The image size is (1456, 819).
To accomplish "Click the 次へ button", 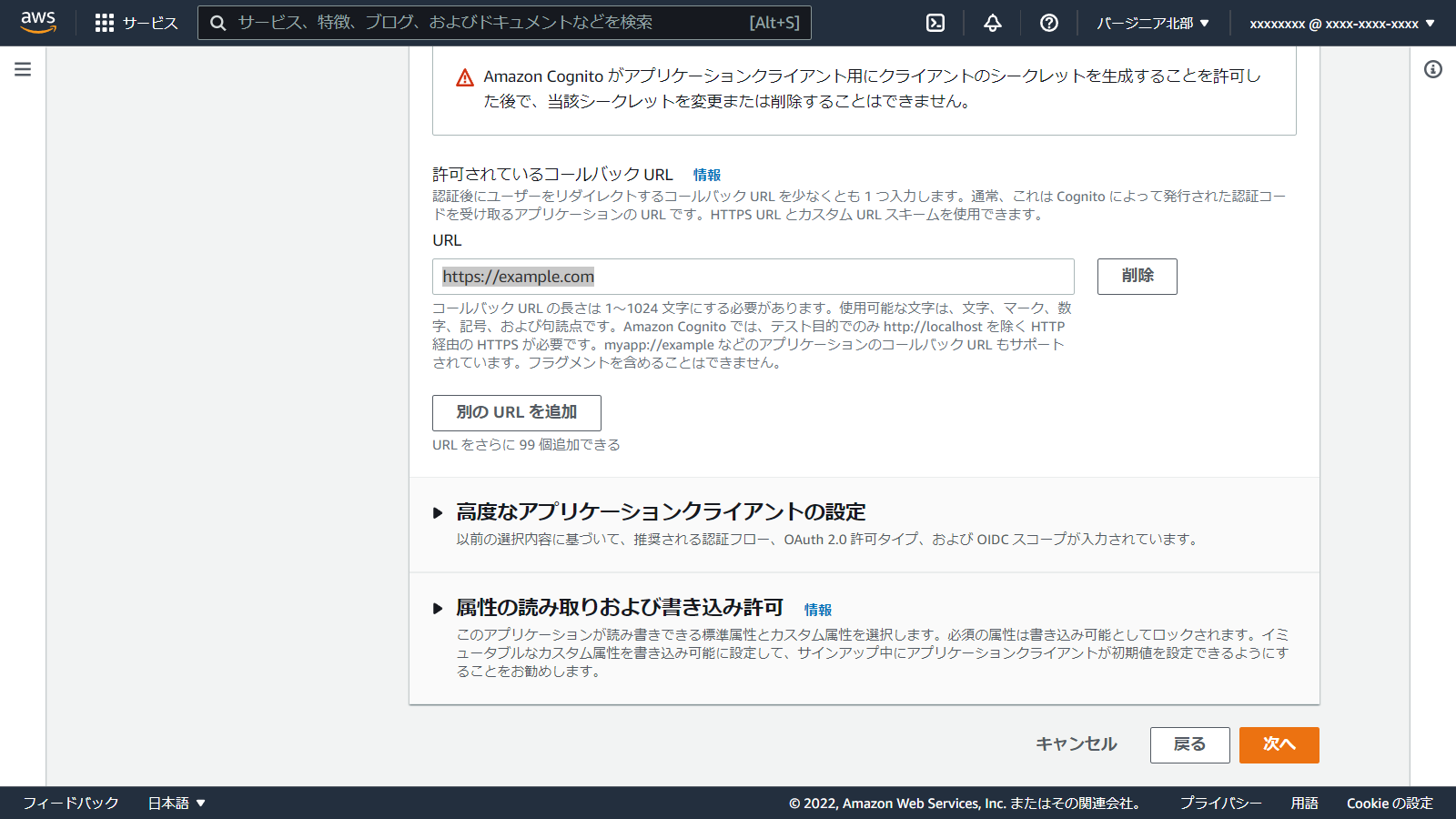I will pos(1278,744).
